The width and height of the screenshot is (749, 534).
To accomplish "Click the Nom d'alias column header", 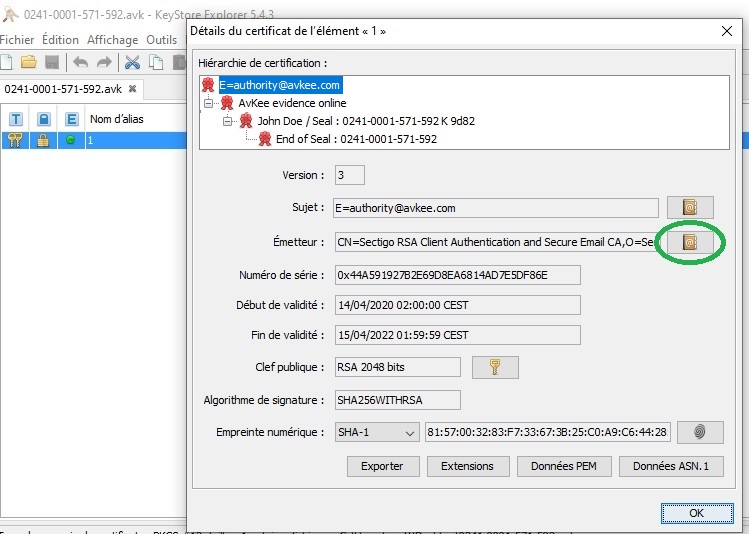I will click(117, 119).
